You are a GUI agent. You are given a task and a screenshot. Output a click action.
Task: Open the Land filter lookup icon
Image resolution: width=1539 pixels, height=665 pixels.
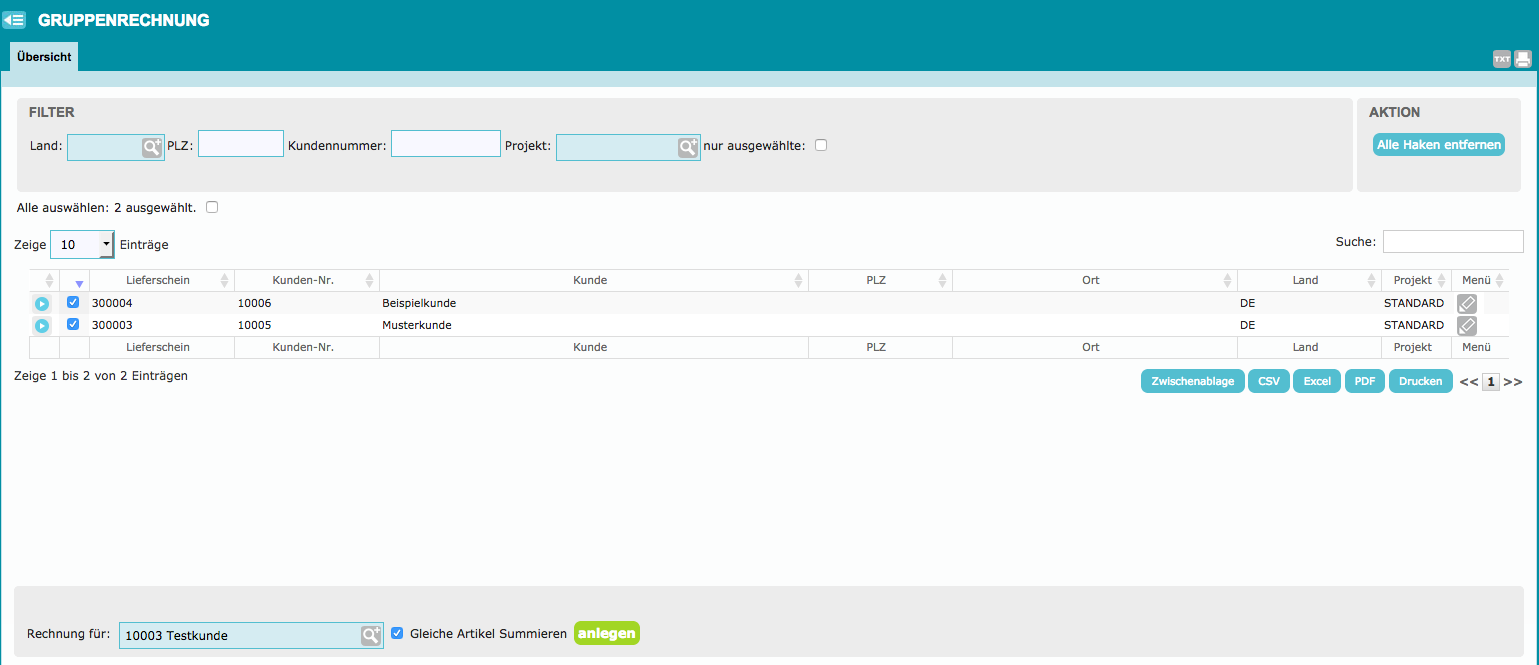click(x=151, y=147)
